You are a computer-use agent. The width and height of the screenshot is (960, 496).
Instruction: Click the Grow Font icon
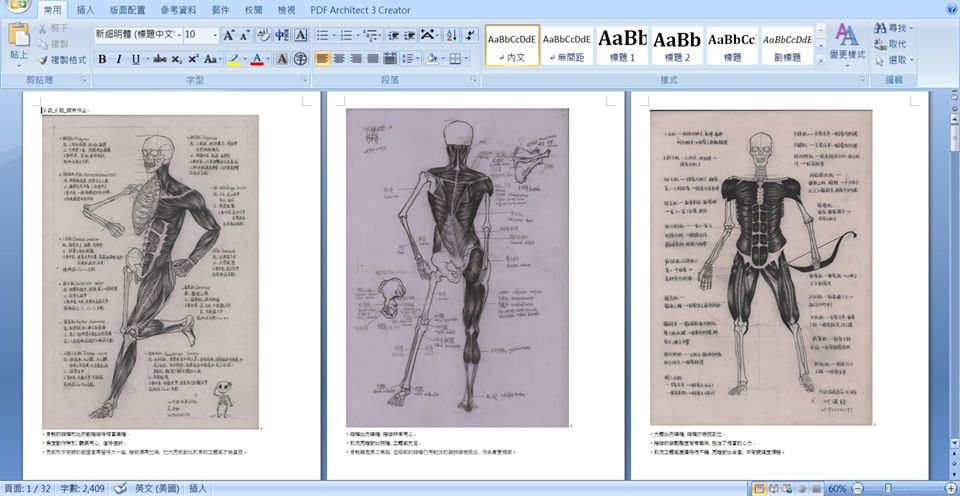[229, 35]
